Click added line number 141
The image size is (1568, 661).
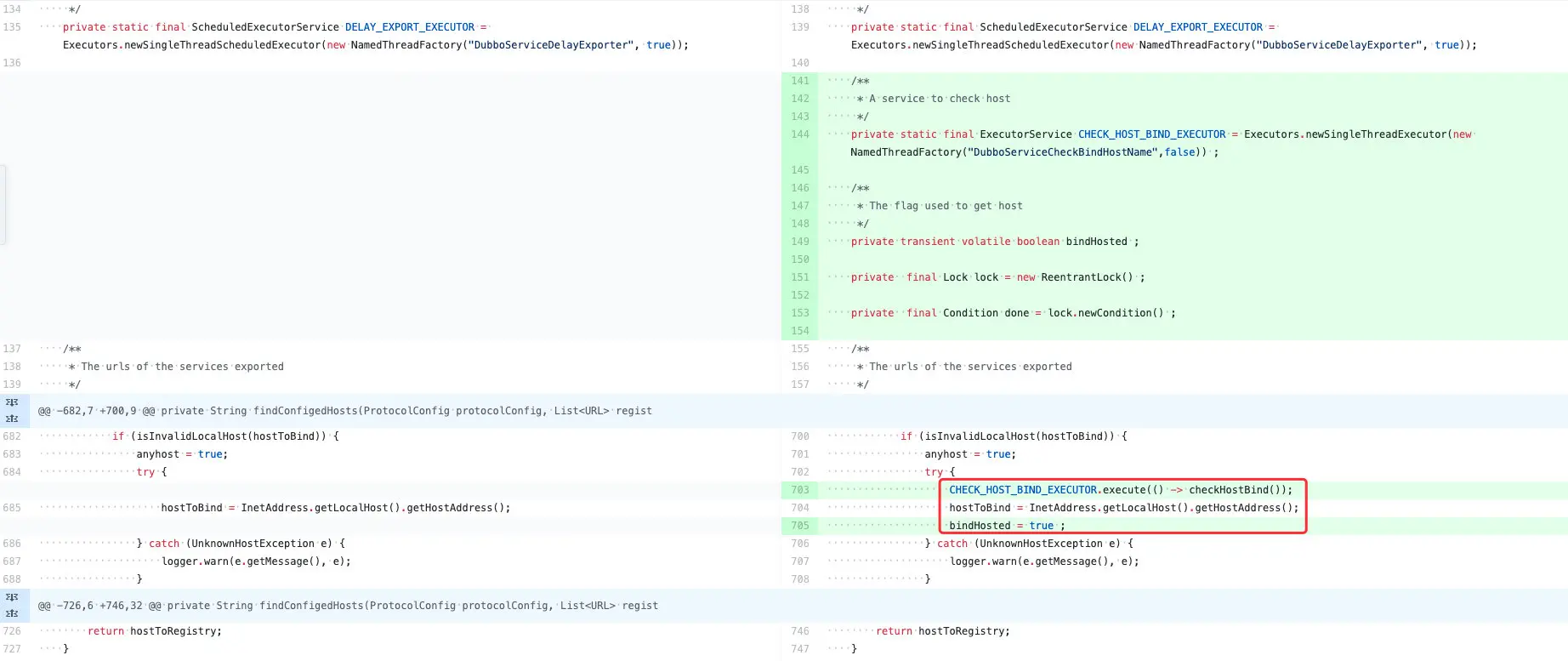point(799,81)
